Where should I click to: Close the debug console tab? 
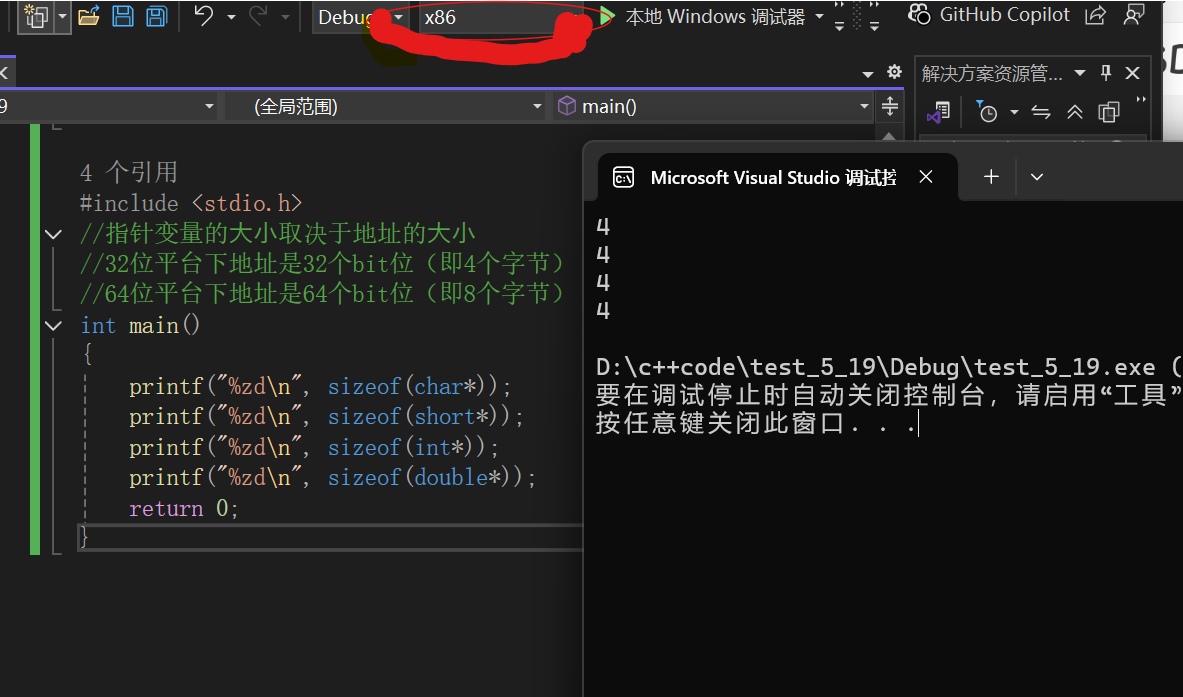coord(926,177)
